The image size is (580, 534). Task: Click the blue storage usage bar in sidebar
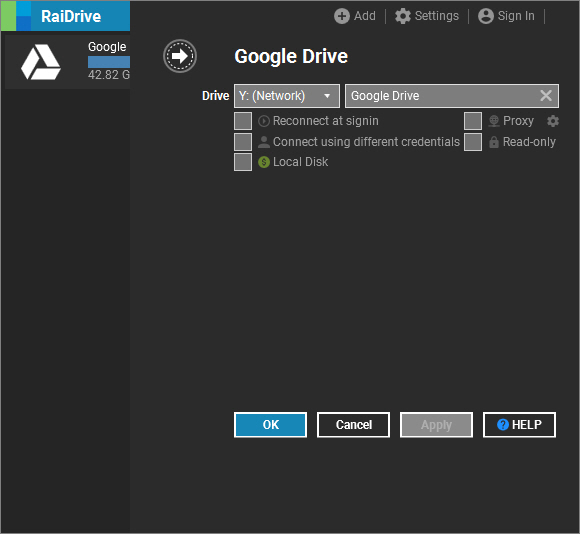click(x=109, y=62)
